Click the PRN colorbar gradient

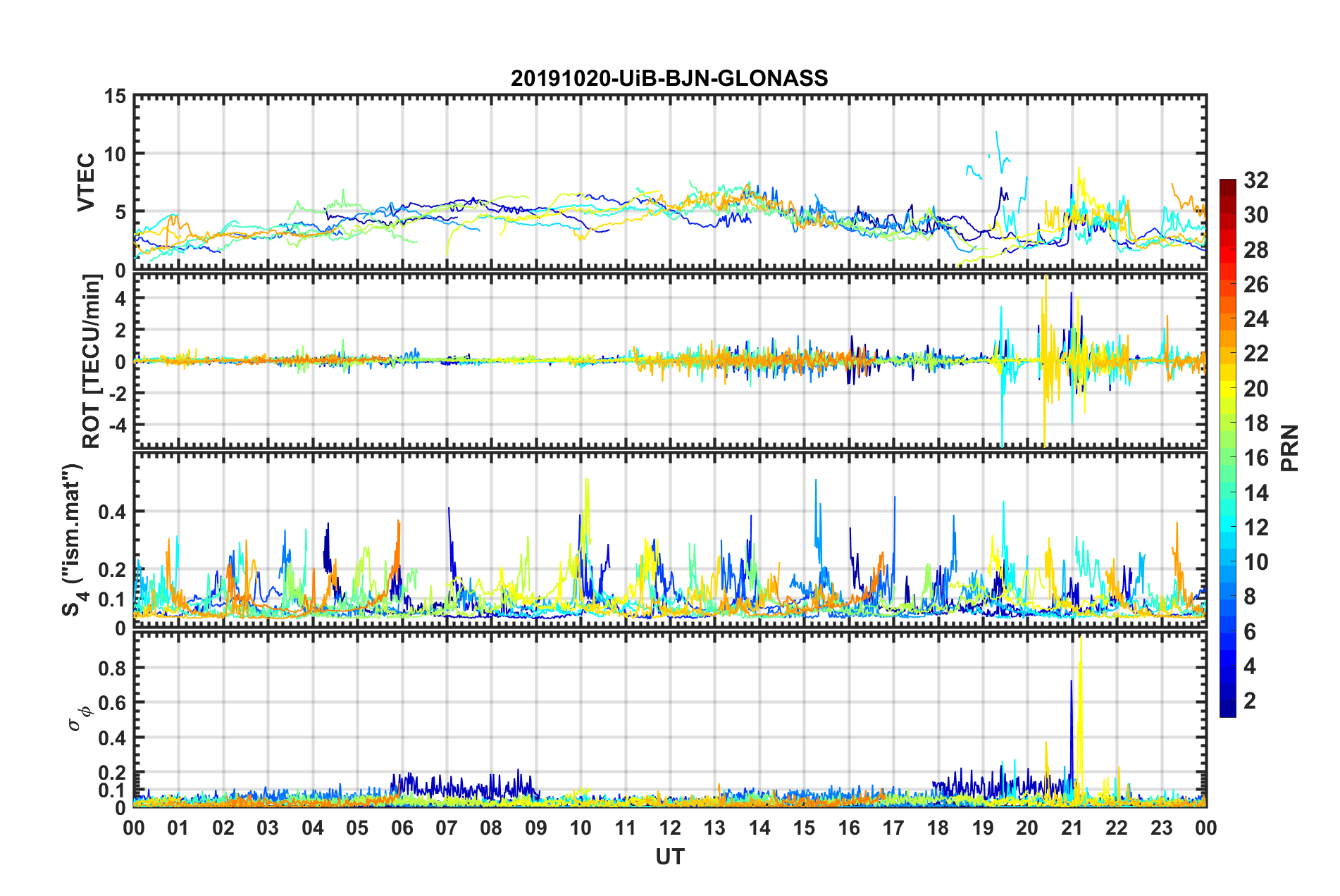tap(1227, 448)
